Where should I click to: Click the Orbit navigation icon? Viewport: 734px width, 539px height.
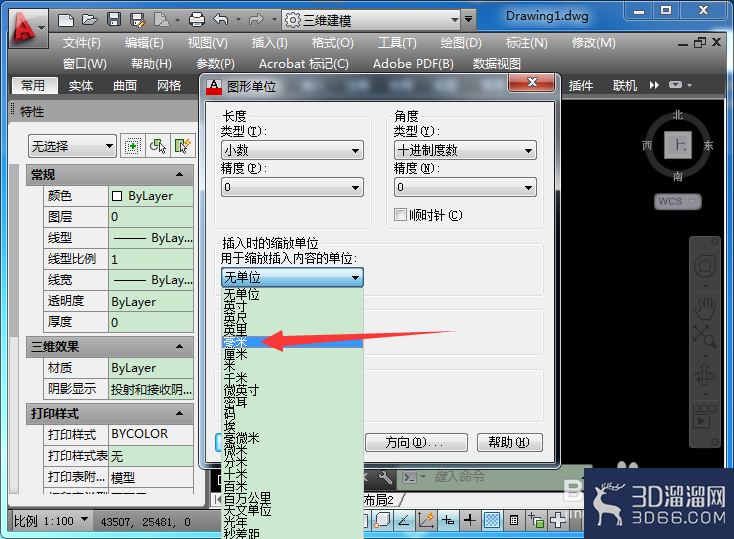[x=705, y=376]
